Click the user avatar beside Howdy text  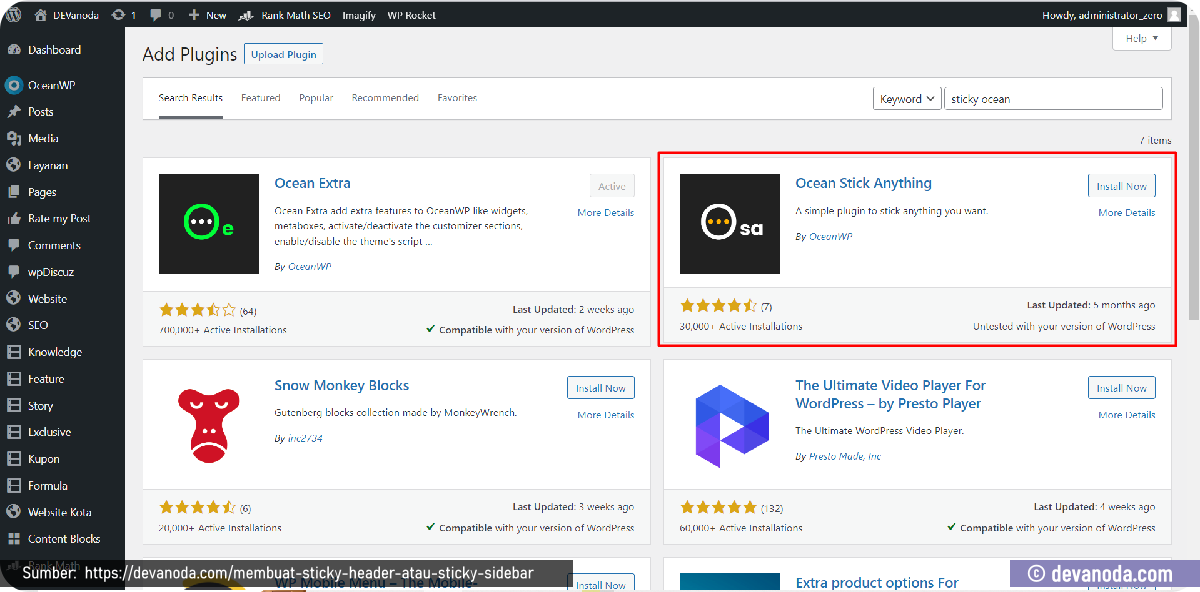[1172, 15]
